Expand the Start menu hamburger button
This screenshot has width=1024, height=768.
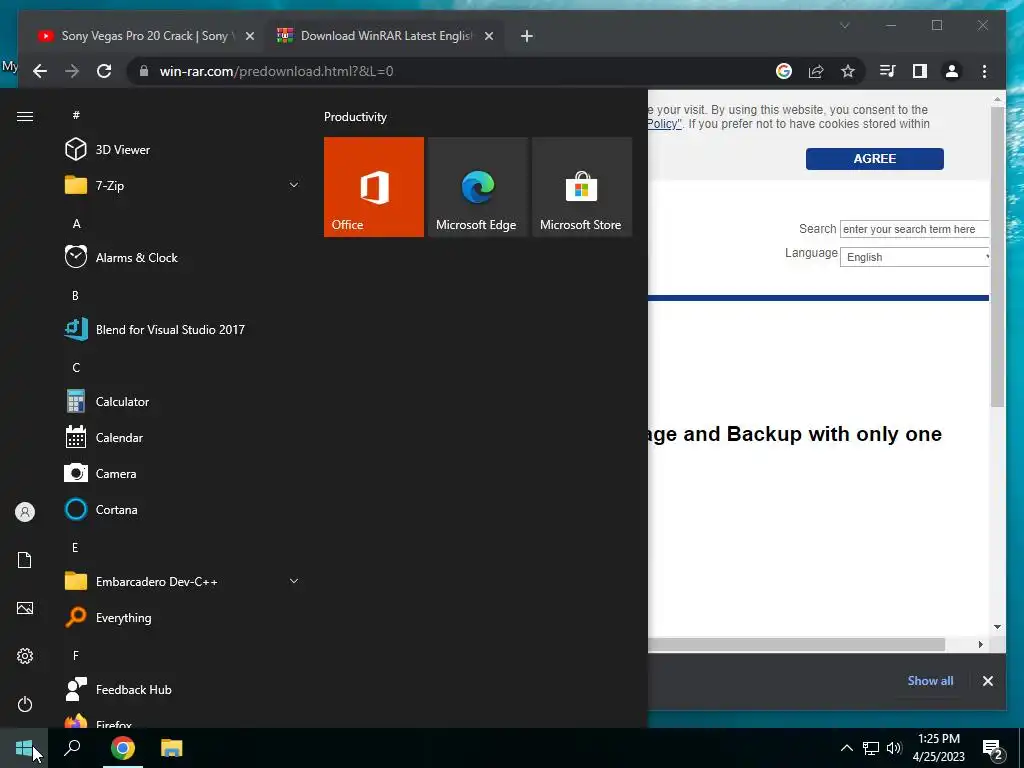(x=25, y=116)
